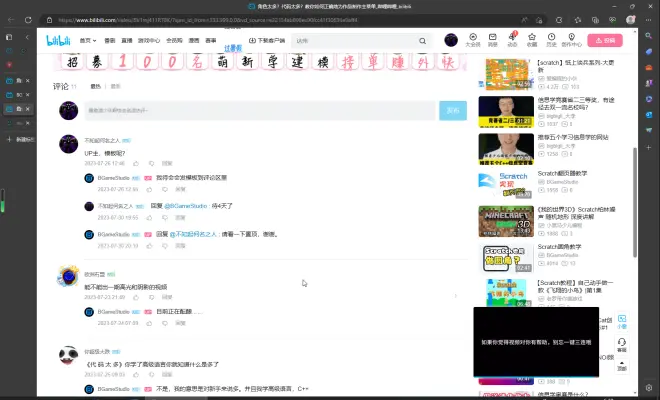
Task: Sort comments by 最热
Action: [95, 87]
